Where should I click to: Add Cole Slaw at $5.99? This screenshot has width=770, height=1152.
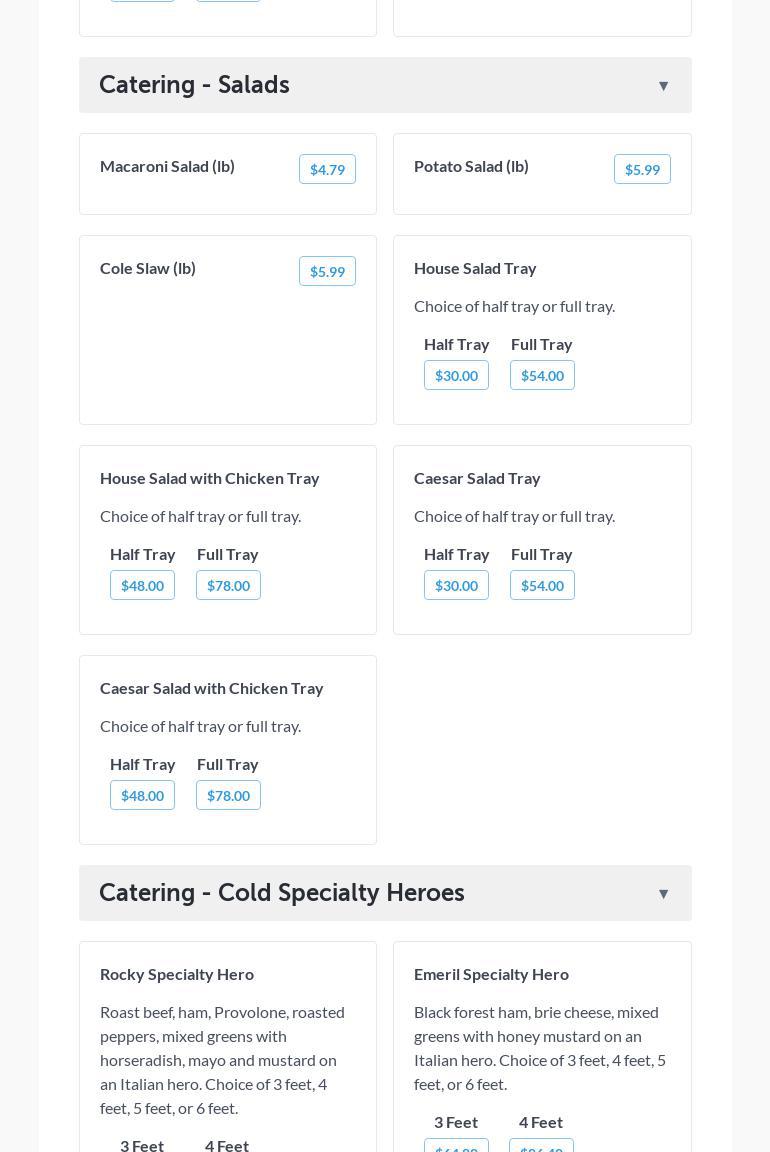pos(327,272)
